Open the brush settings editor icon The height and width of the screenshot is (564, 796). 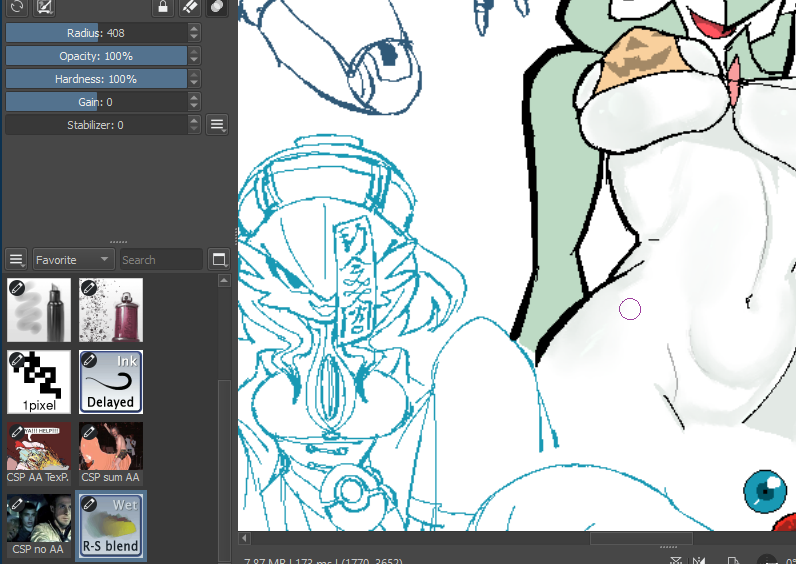(x=44, y=7)
